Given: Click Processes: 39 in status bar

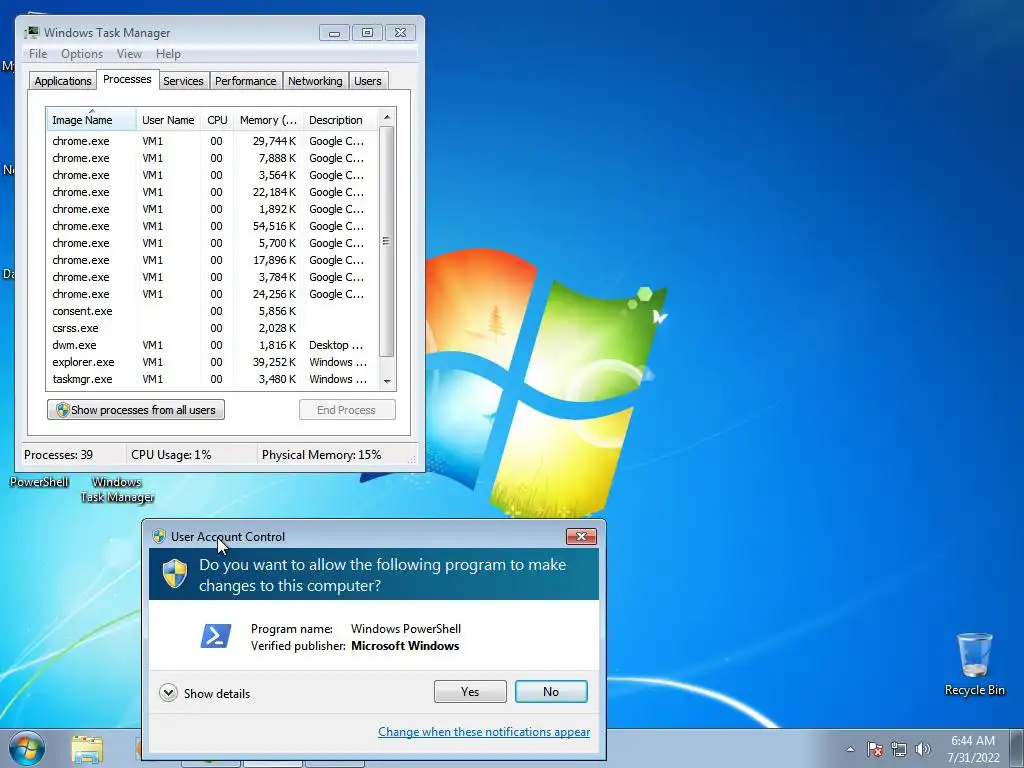Looking at the screenshot, I should pos(59,455).
